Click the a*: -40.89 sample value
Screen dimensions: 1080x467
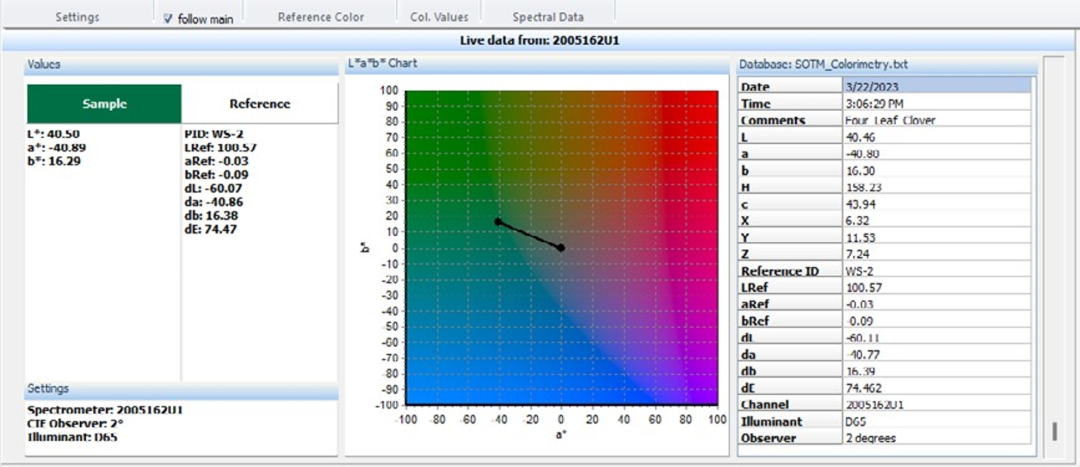(56, 147)
